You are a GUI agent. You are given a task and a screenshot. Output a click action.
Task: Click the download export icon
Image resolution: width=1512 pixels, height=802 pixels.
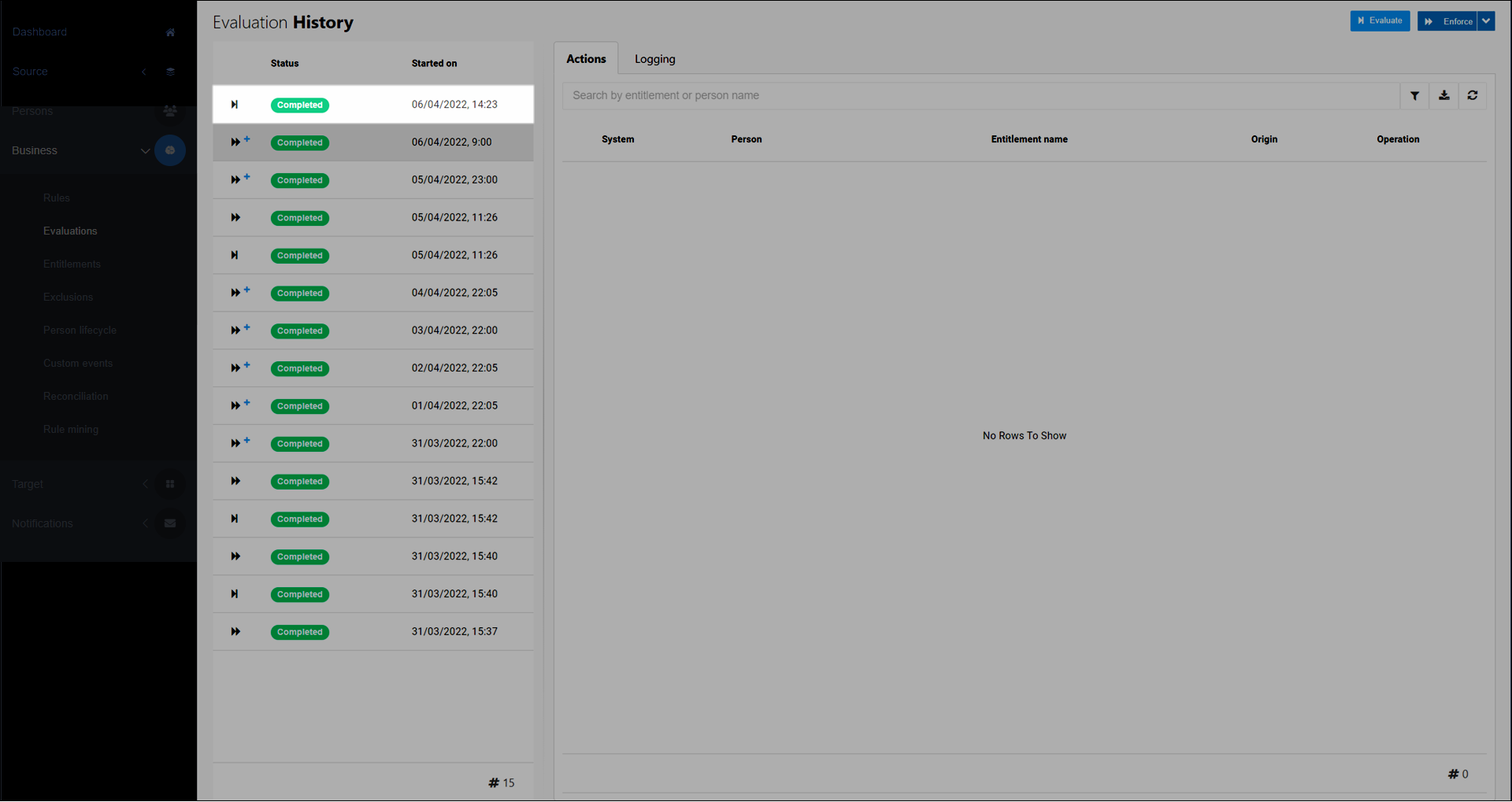pos(1443,96)
